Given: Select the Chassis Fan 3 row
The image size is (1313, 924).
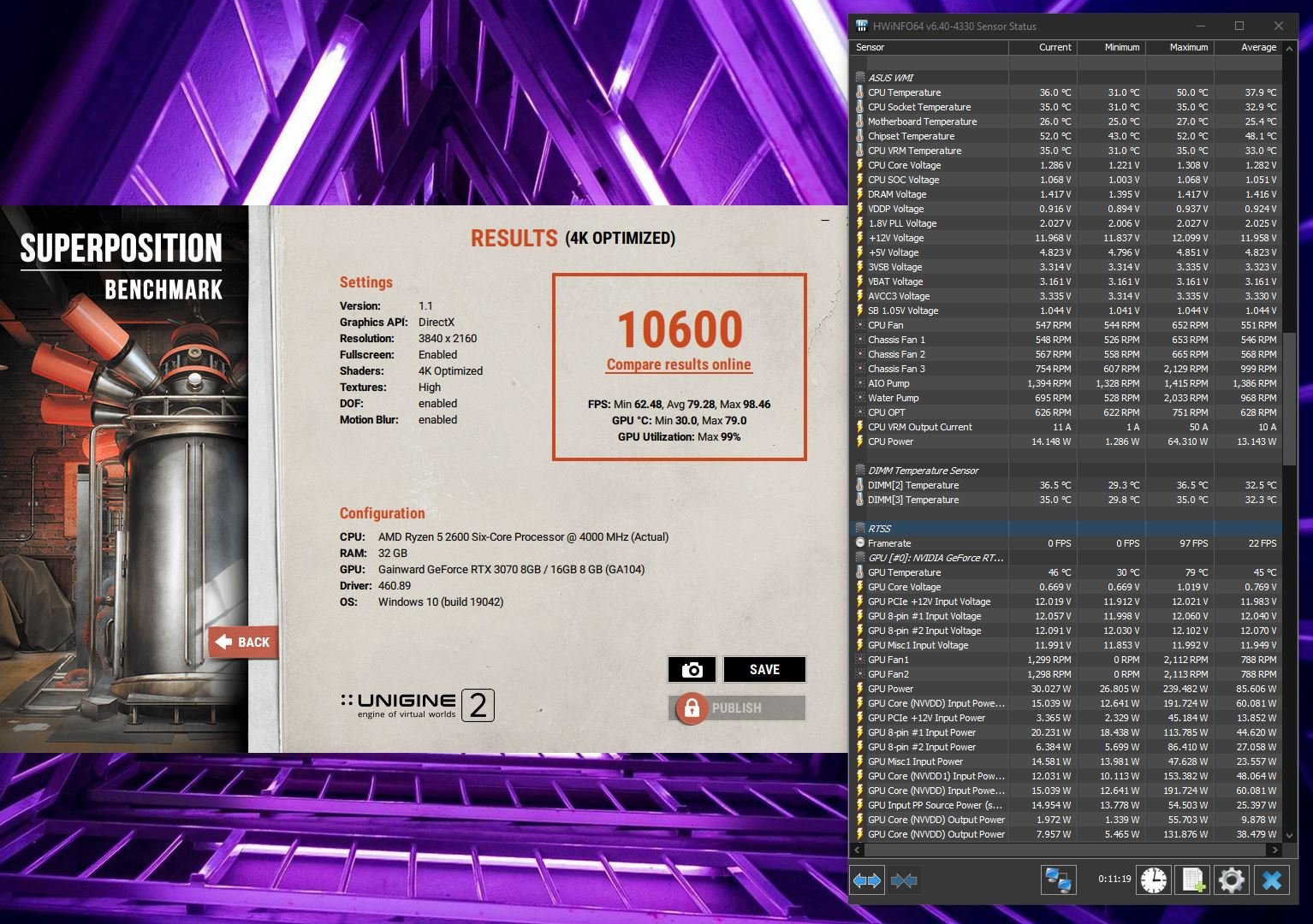Looking at the screenshot, I should pos(1066,369).
